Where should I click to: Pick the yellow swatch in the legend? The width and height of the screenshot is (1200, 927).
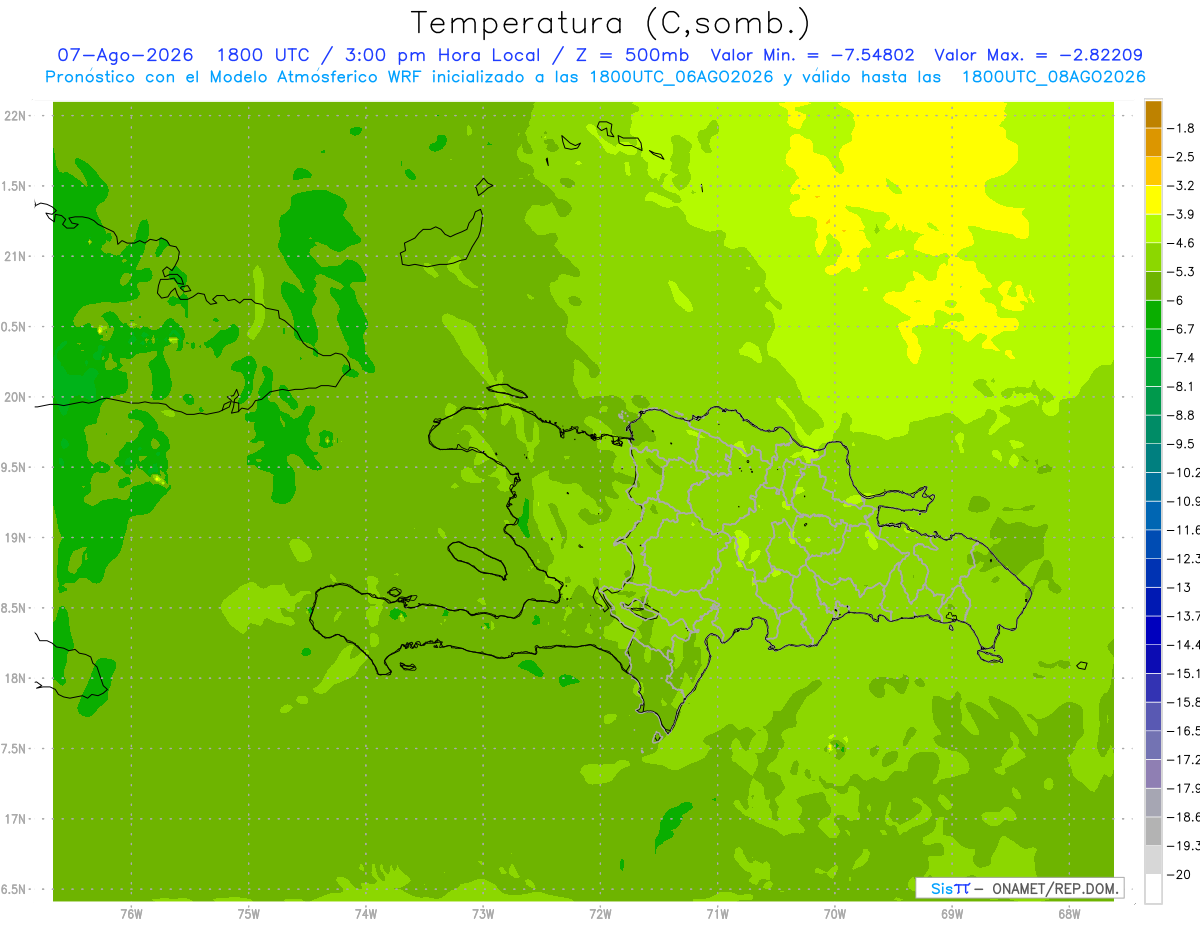coord(1154,200)
